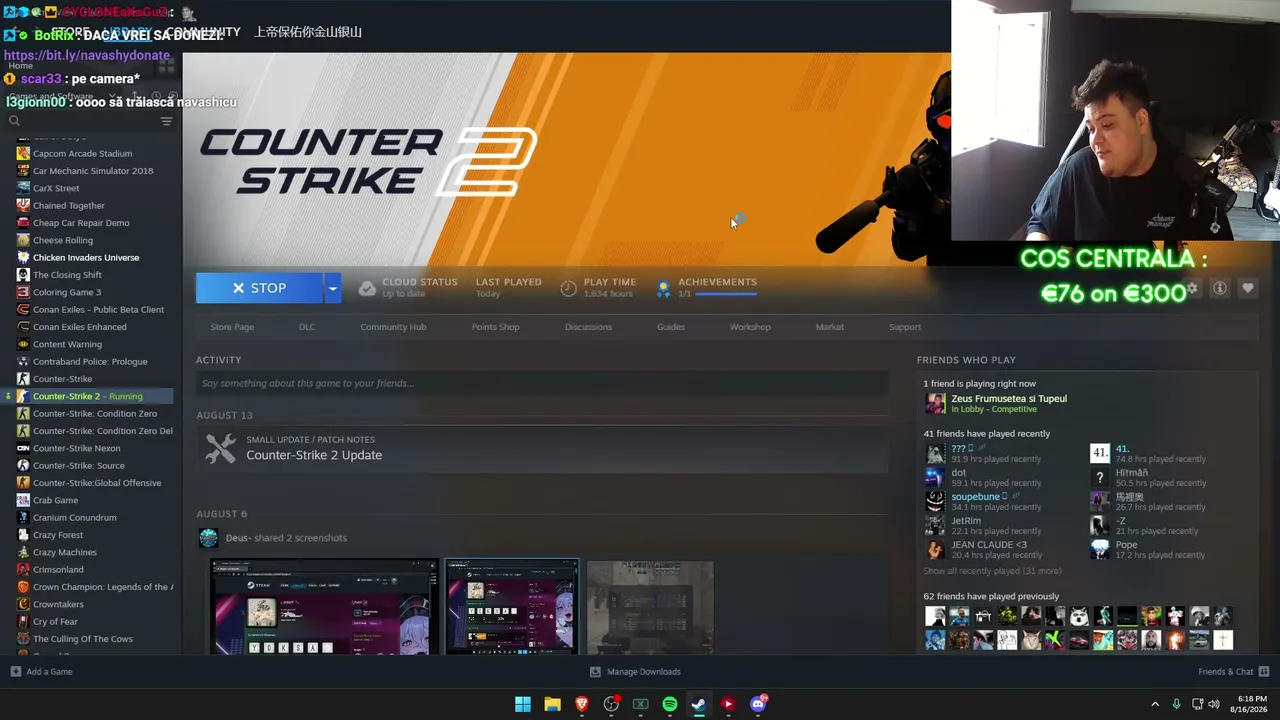
Task: Select The Culling Of The Cows
Action: coord(83,639)
